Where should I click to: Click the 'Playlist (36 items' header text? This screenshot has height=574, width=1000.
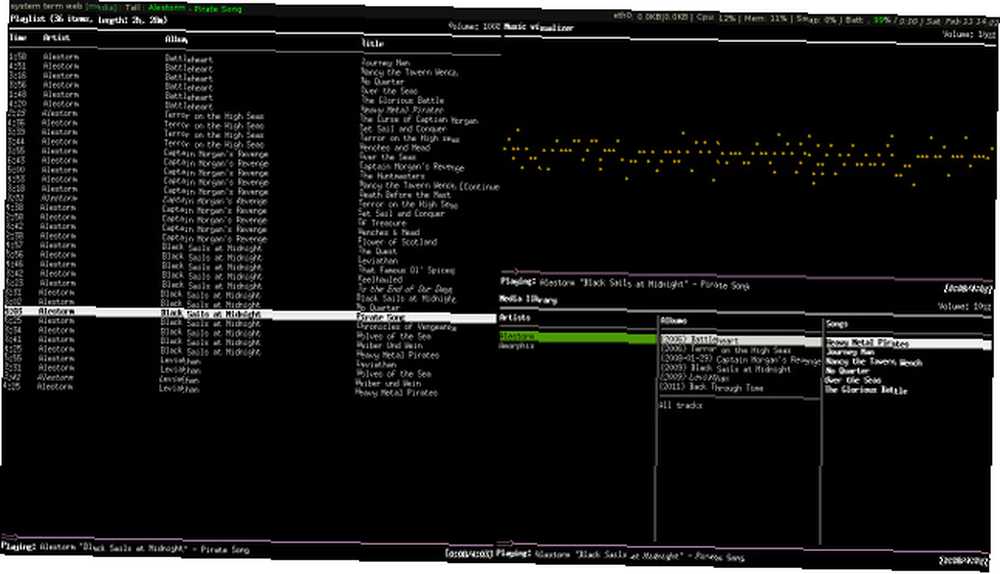(x=52, y=20)
